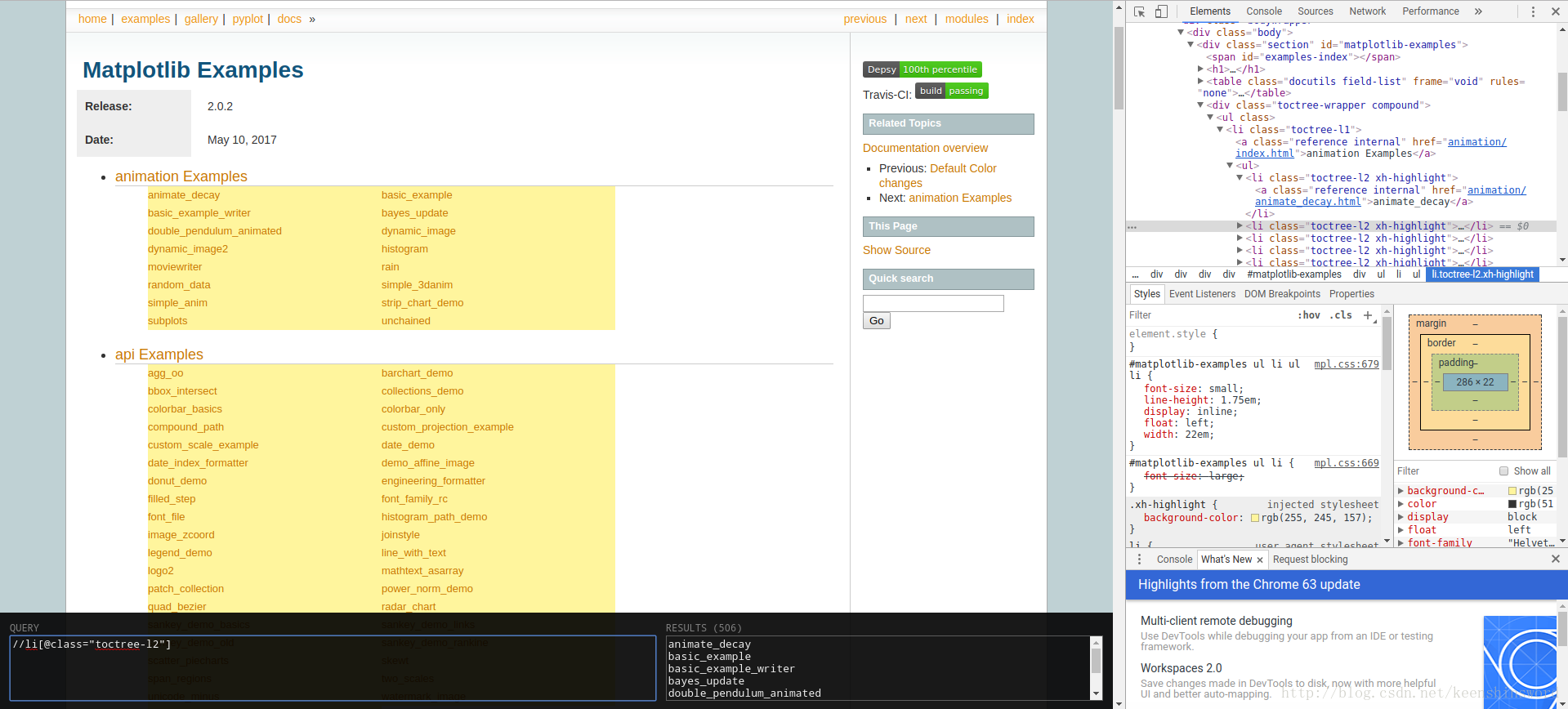Select the Event Listeners pane tab

coord(1202,294)
